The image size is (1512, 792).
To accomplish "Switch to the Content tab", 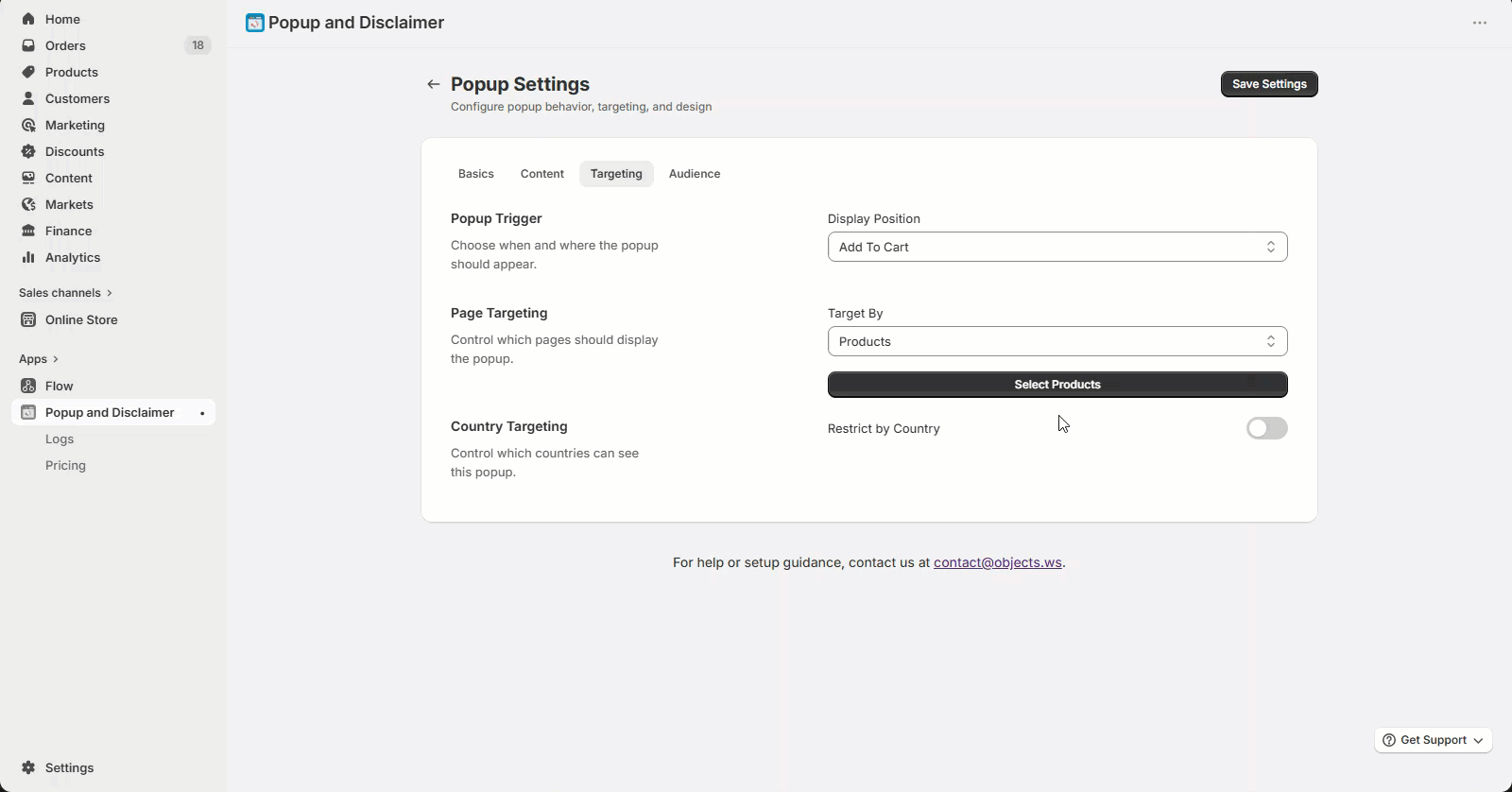I will (x=542, y=174).
